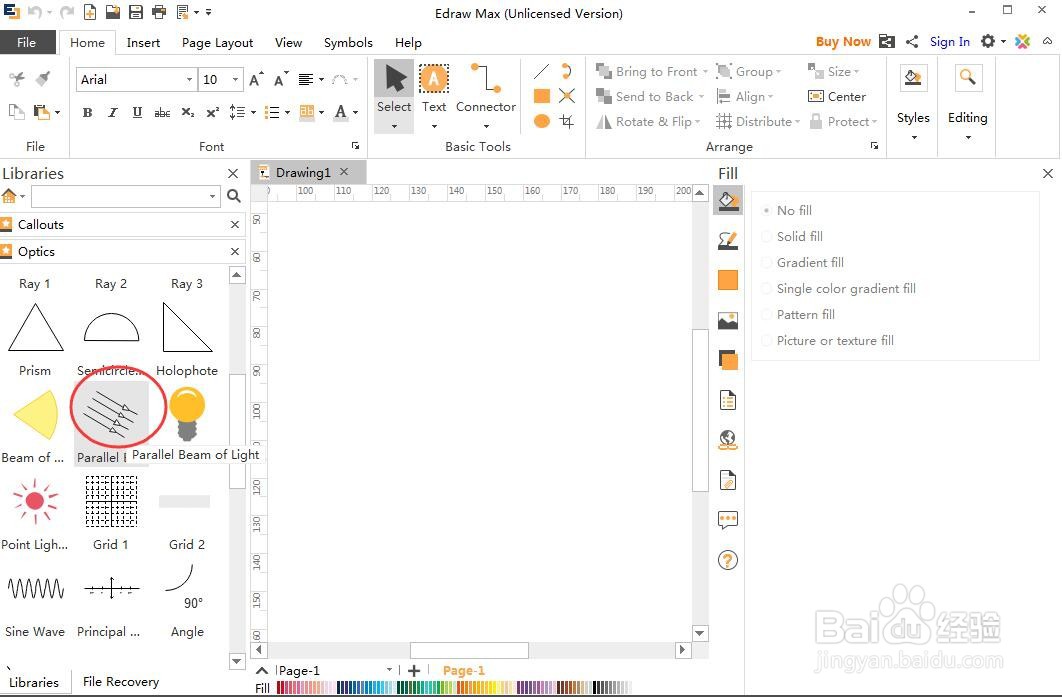Select the Grid 1 shape
Image resolution: width=1062 pixels, height=697 pixels.
pyautogui.click(x=111, y=501)
